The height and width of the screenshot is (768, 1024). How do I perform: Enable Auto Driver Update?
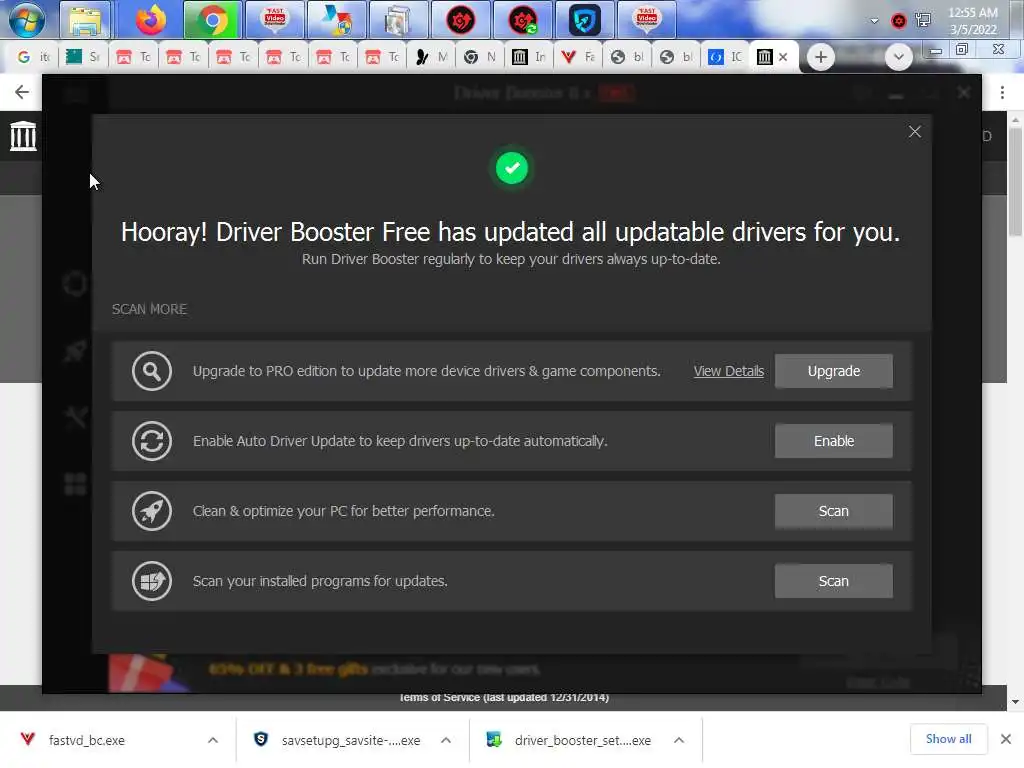[833, 441]
